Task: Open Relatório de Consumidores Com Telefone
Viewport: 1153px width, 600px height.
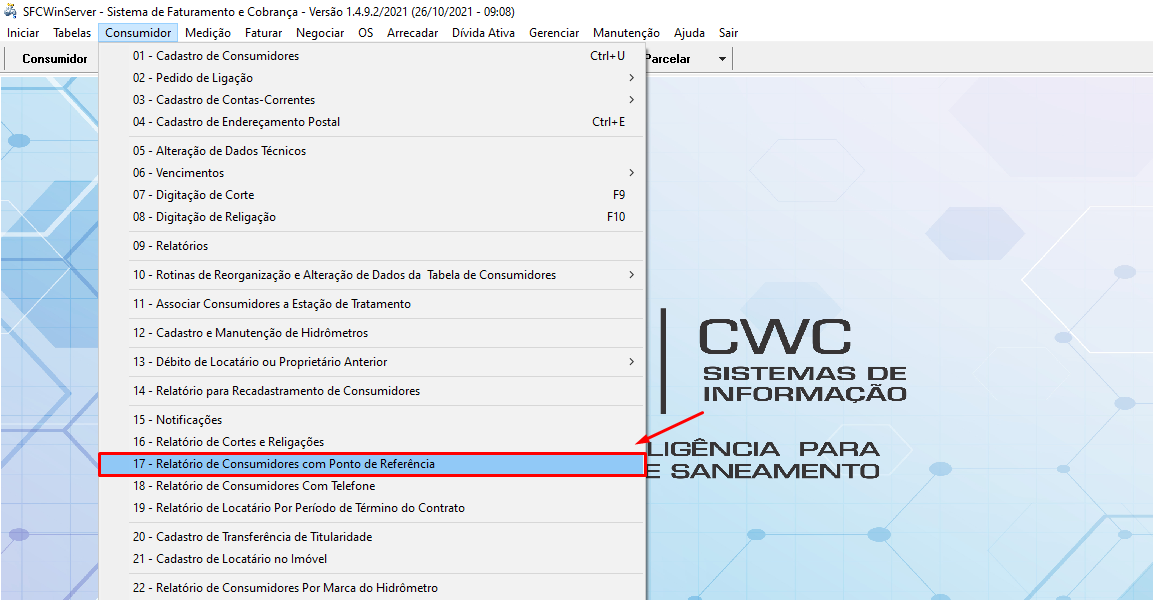Action: [254, 486]
